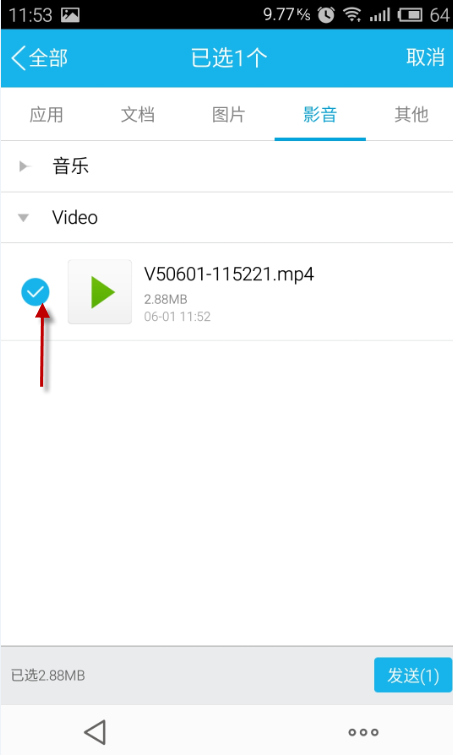
Task: Tap the cellular signal bars icon
Action: pyautogui.click(x=379, y=15)
